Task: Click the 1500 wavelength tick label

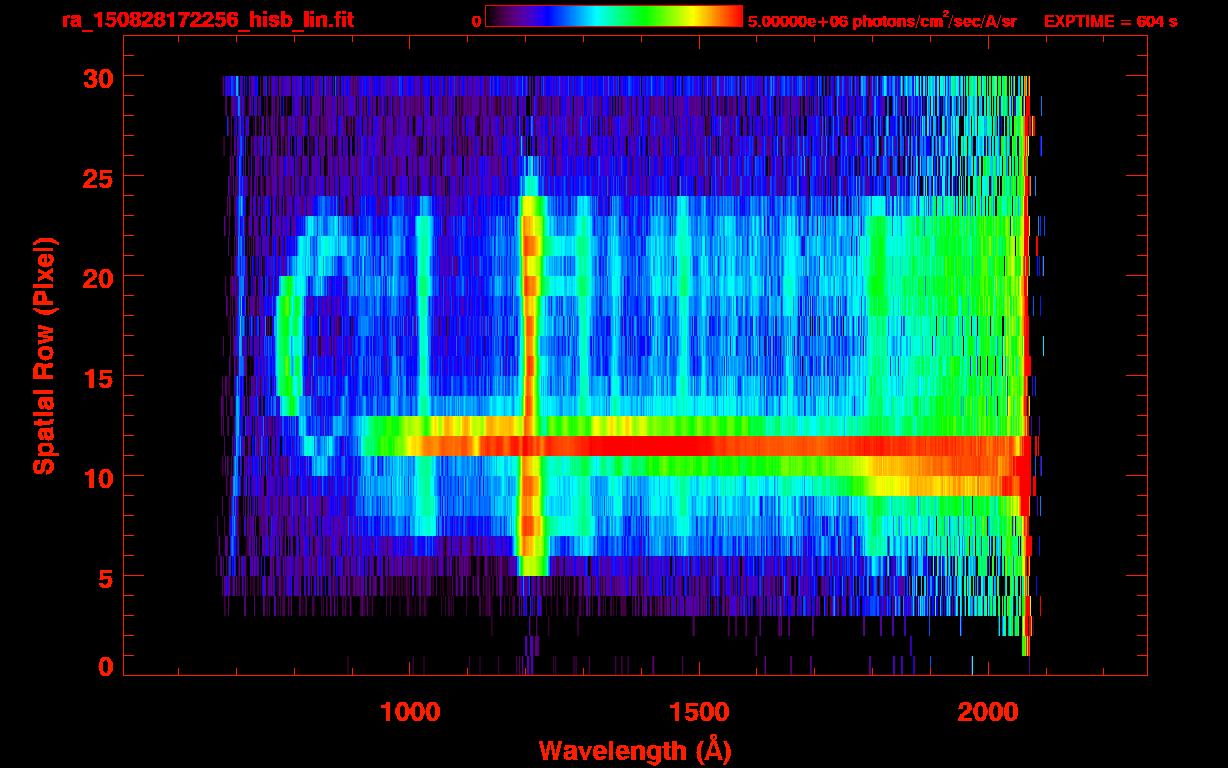Action: pos(698,712)
